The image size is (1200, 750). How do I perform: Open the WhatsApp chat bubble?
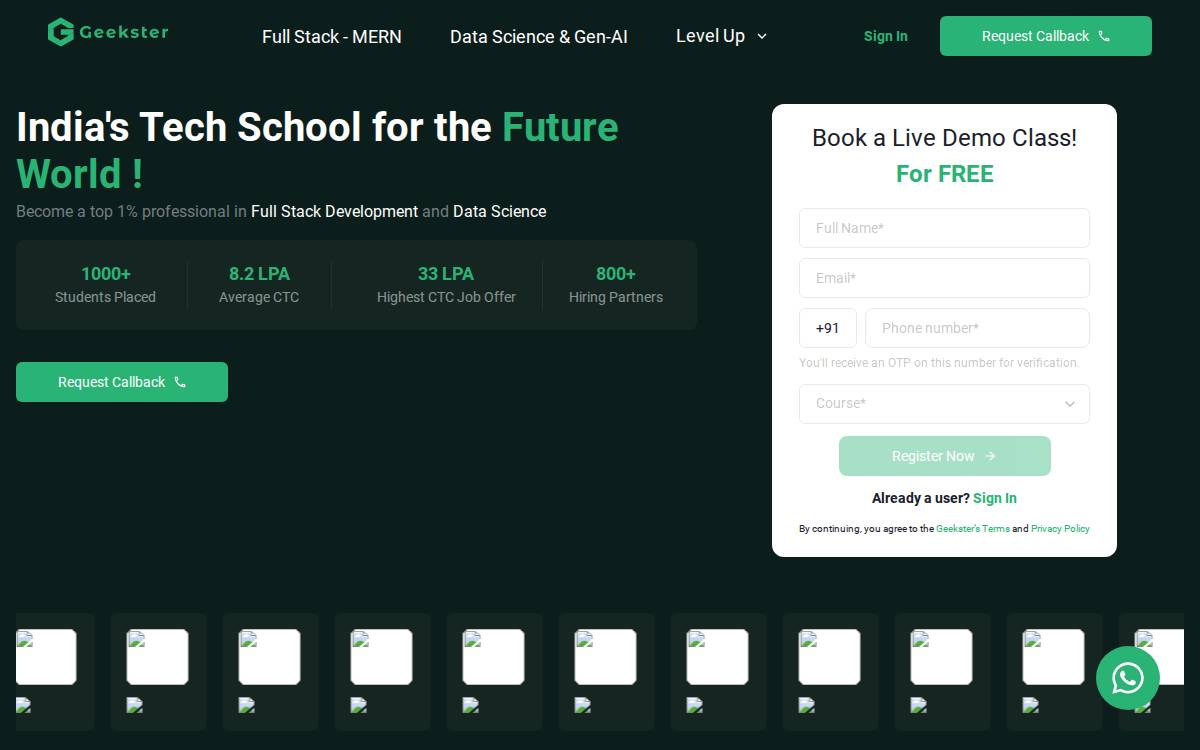[x=1127, y=678]
